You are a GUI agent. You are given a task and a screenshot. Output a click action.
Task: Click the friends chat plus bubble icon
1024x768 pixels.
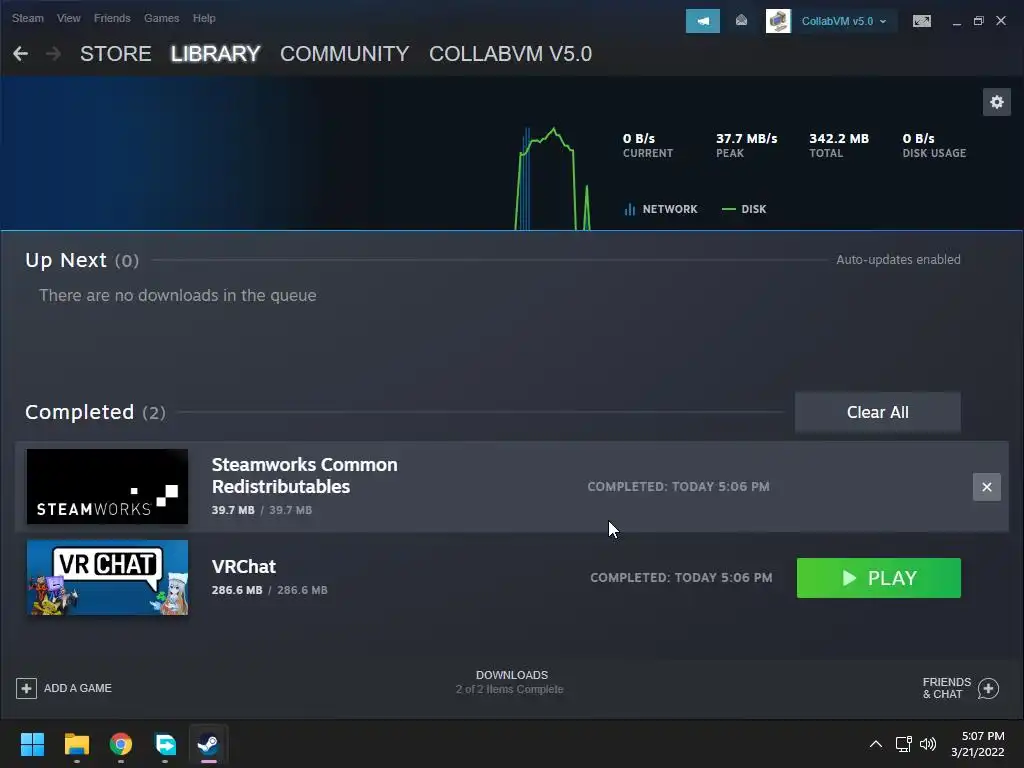tap(988, 688)
